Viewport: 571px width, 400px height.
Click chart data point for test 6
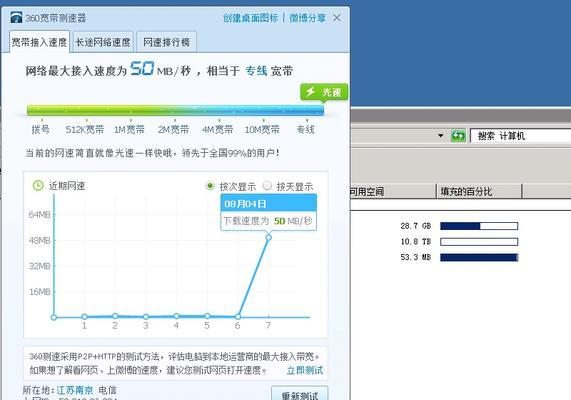tap(237, 317)
